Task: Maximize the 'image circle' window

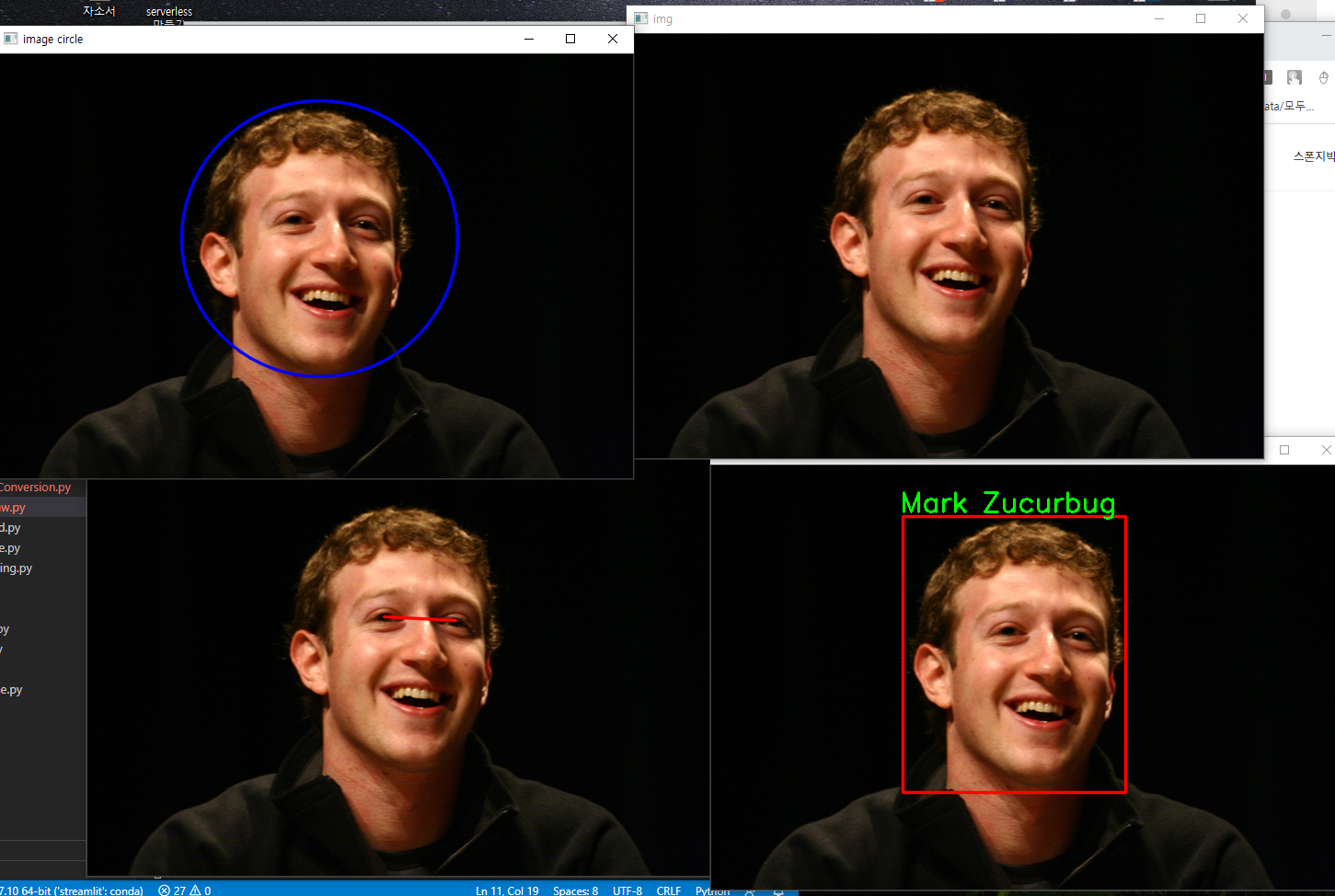Action: pos(570,39)
